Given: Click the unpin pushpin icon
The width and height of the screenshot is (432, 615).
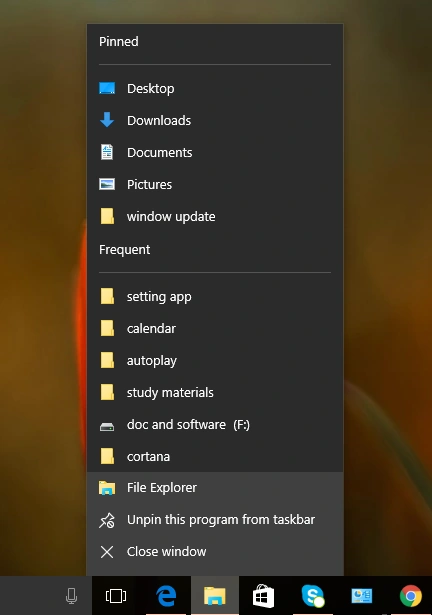Looking at the screenshot, I should pos(107,520).
